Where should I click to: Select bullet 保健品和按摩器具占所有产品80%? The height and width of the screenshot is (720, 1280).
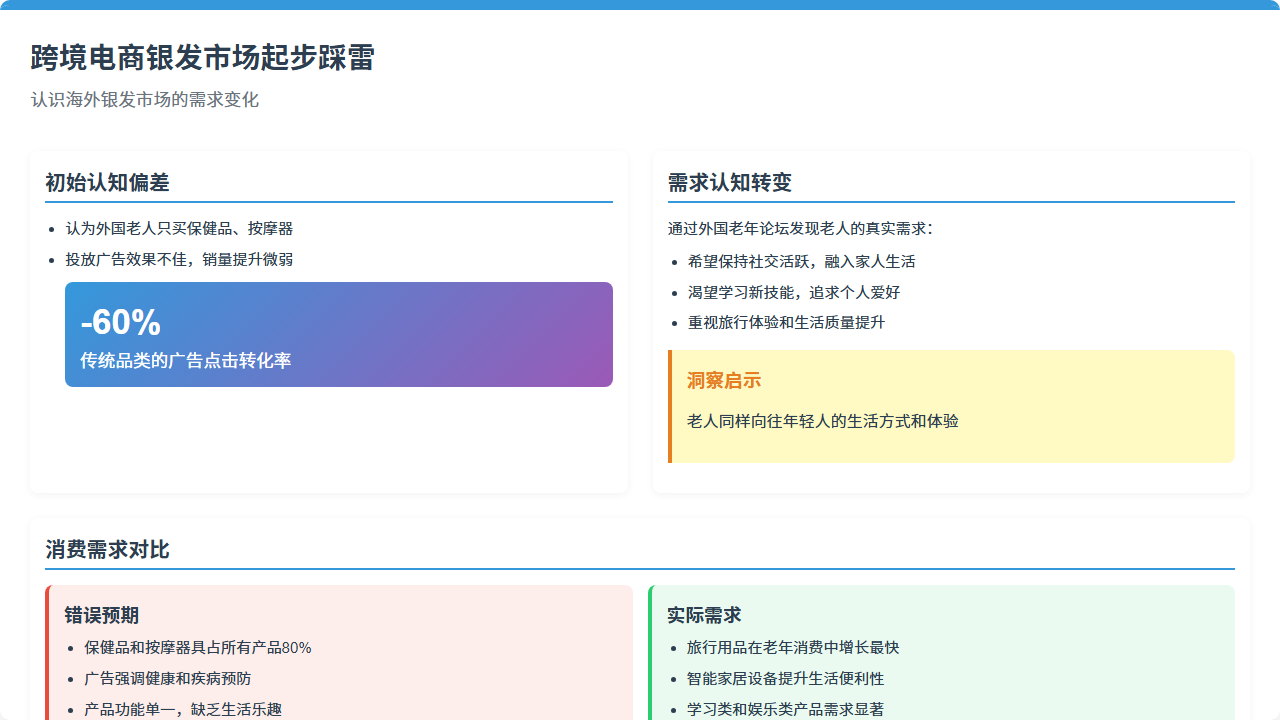198,648
